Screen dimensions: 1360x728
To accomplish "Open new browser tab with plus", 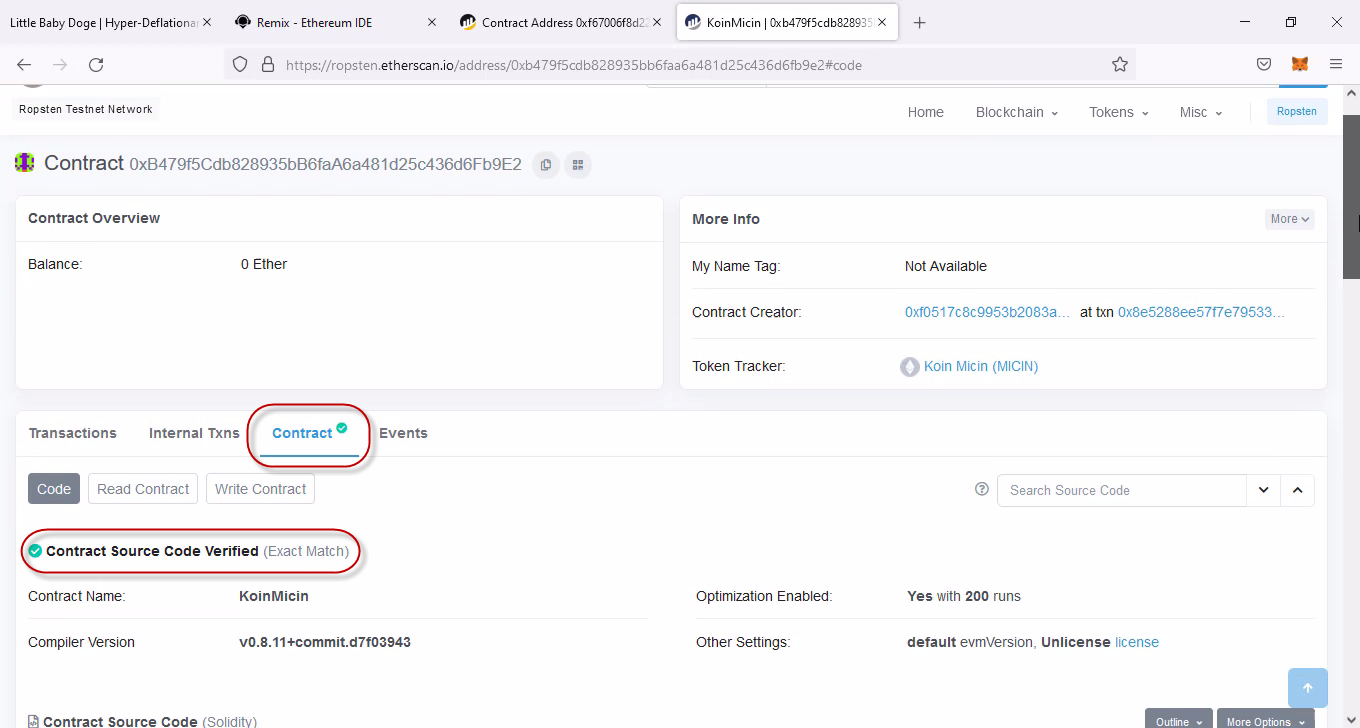I will click(x=920, y=23).
